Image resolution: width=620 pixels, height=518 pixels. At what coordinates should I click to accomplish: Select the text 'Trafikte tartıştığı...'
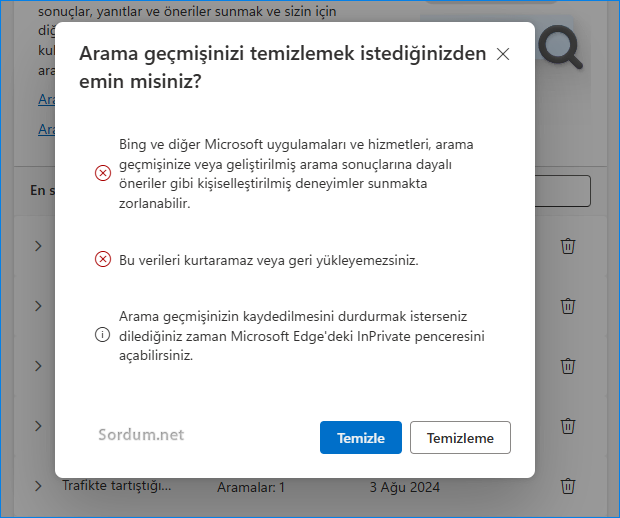(x=117, y=486)
